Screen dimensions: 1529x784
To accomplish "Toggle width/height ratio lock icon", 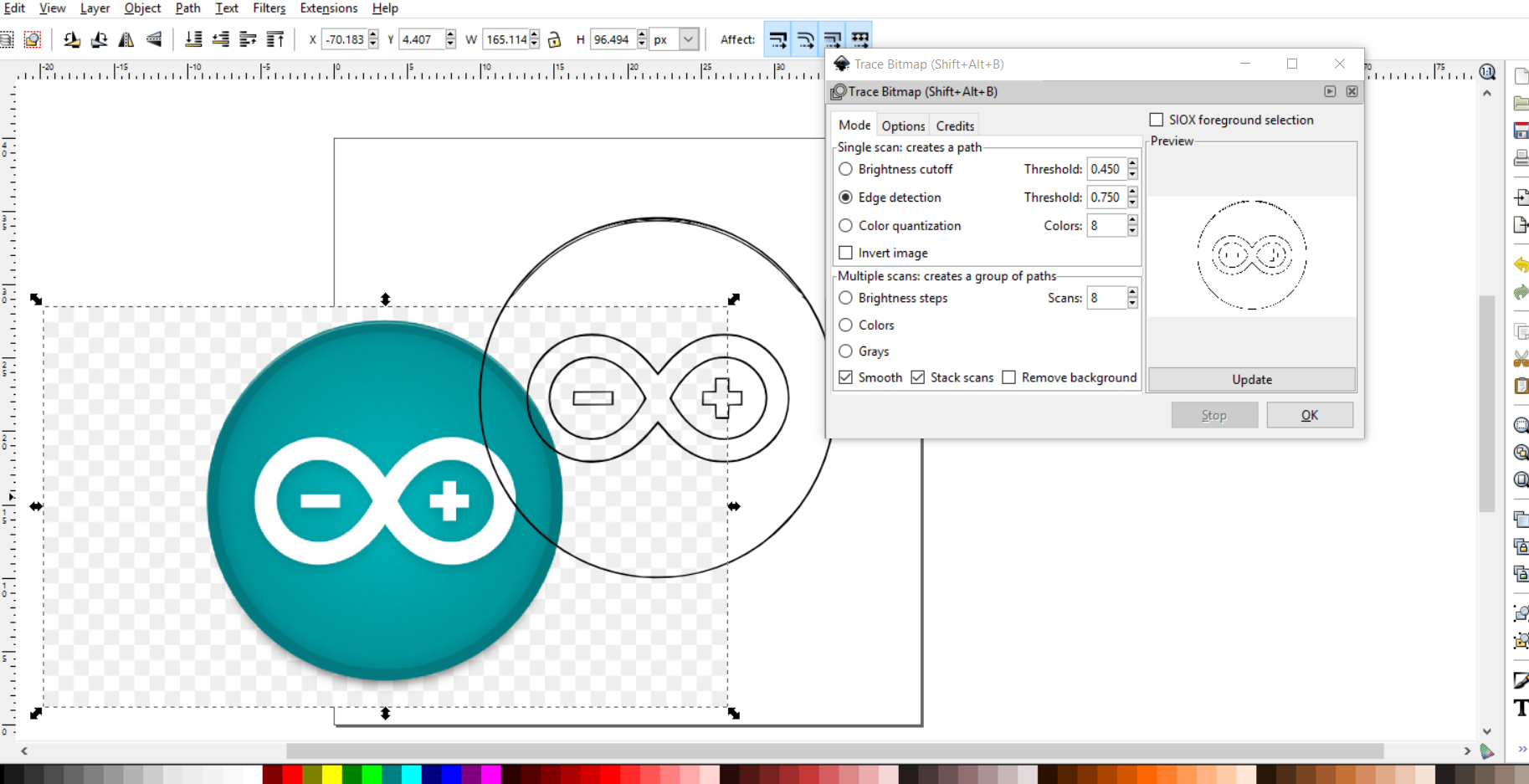I will coord(554,39).
